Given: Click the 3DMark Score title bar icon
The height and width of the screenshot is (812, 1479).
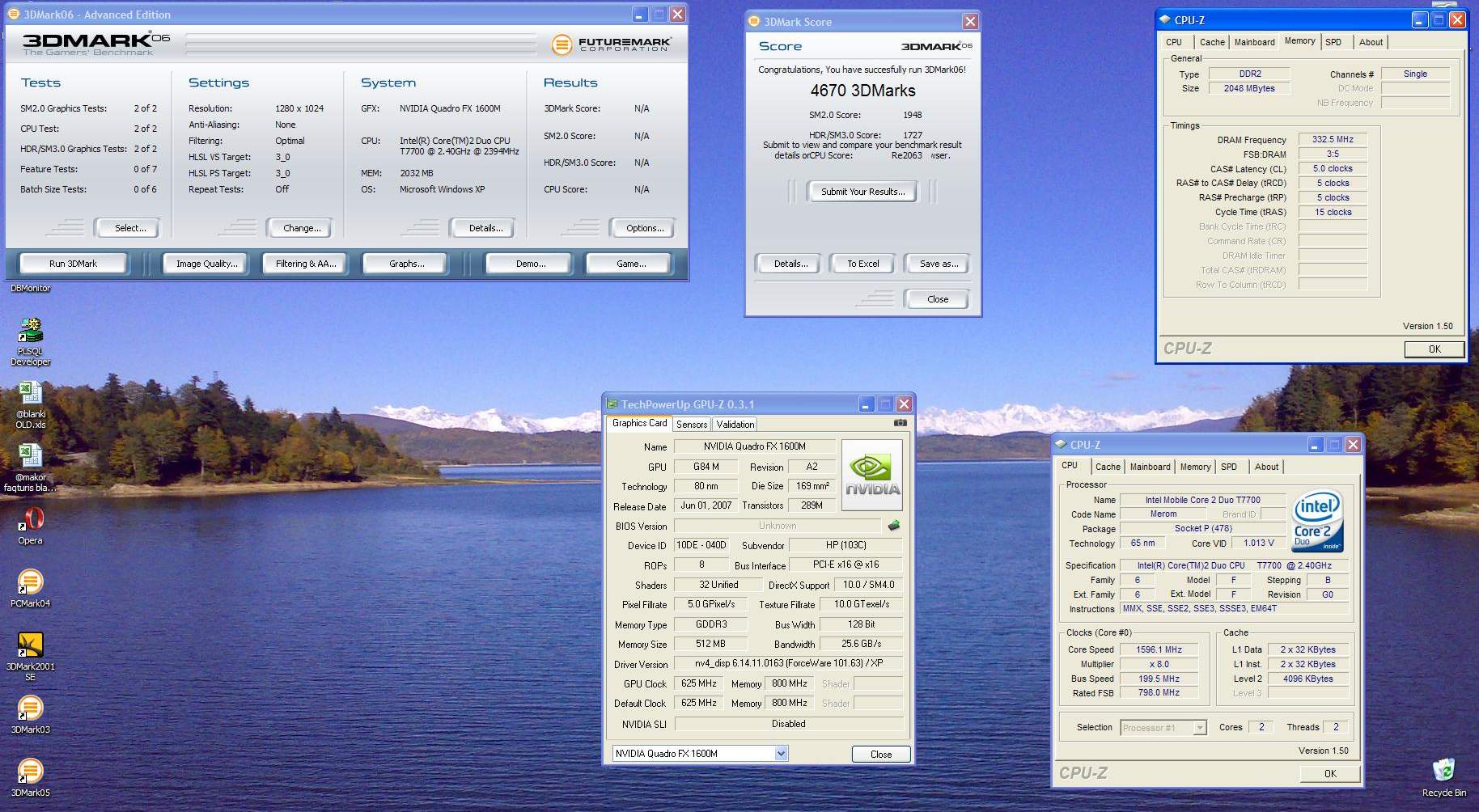Looking at the screenshot, I should point(754,21).
